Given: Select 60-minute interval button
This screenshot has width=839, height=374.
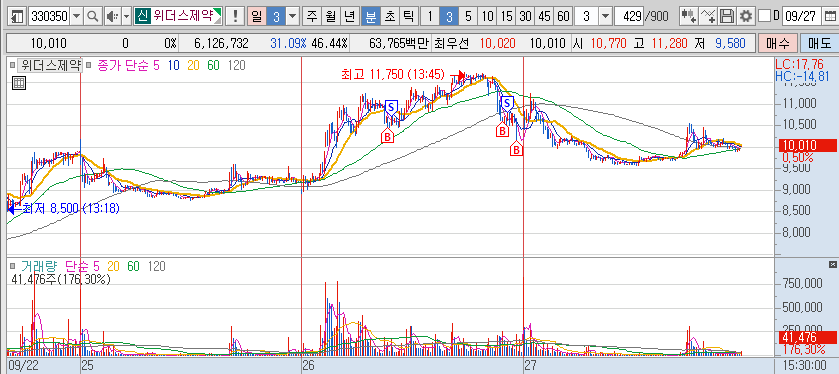Looking at the screenshot, I should coord(563,17).
